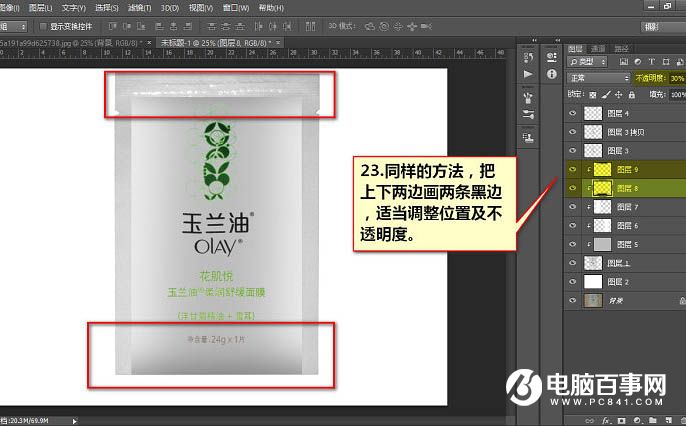Image resolution: width=686 pixels, height=426 pixels.
Task: Create a new layer icon
Action: (668, 421)
